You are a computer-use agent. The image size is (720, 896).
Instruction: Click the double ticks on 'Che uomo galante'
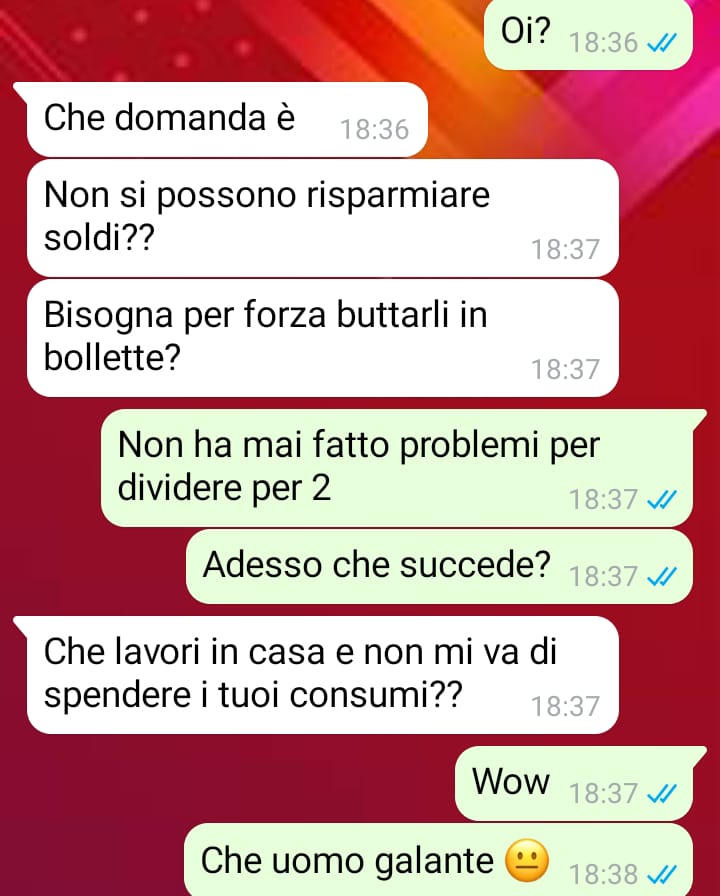click(x=662, y=874)
